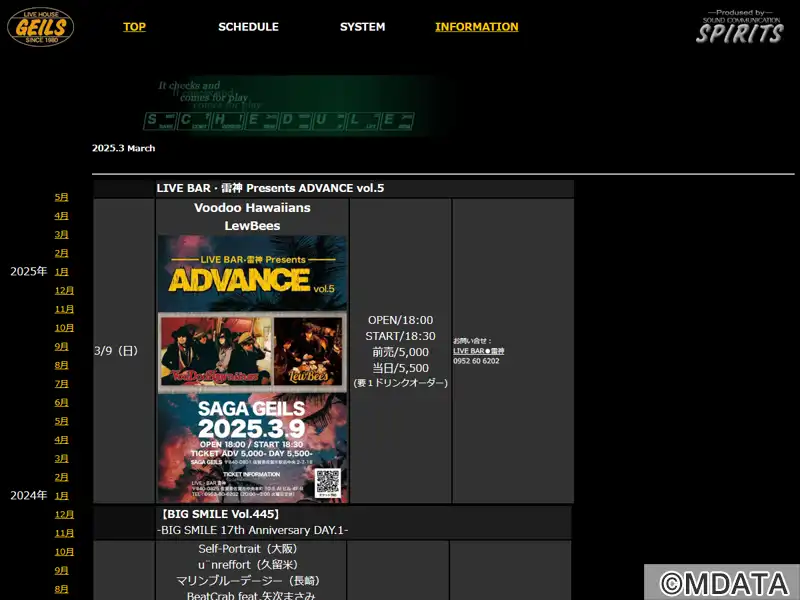Open the INFORMATION menu item
Screen dimensions: 800x600
[477, 27]
